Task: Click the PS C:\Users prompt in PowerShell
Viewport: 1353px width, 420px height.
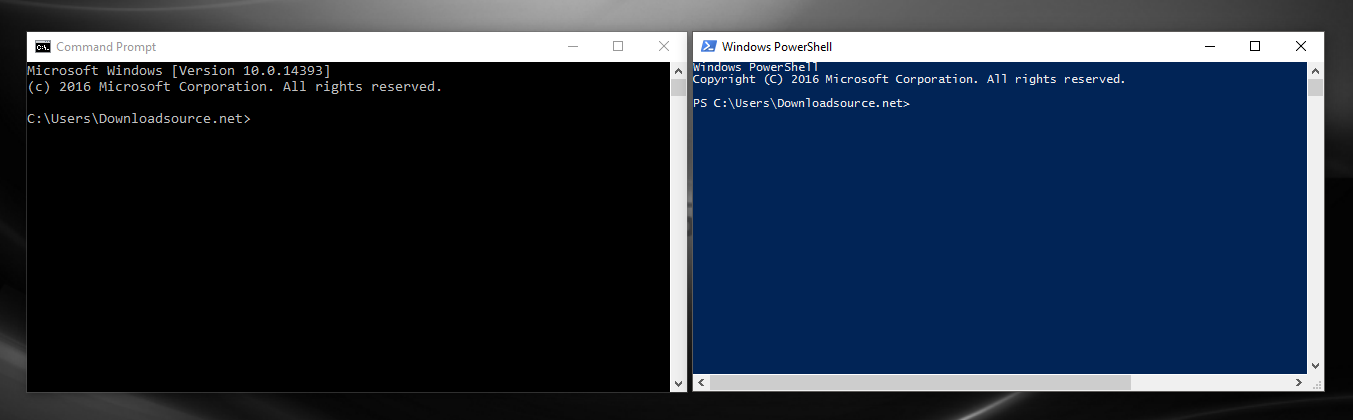Action: pyautogui.click(x=801, y=103)
